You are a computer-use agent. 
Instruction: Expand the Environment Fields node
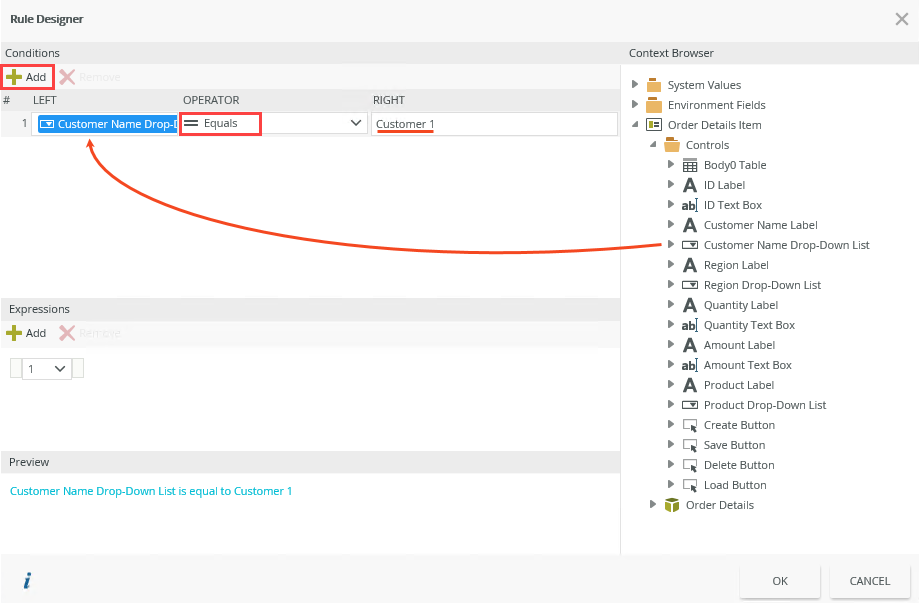(x=635, y=105)
